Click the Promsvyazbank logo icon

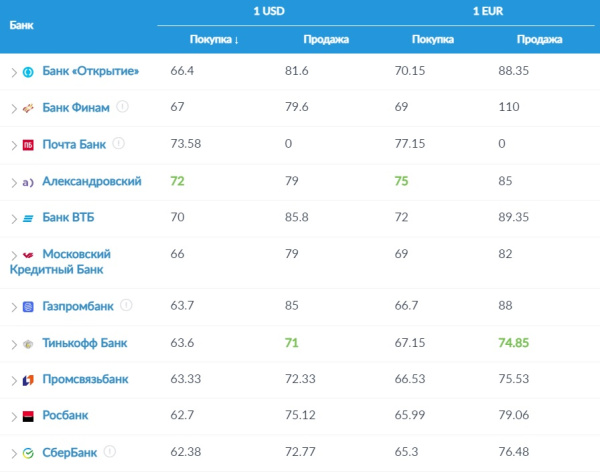click(28, 380)
